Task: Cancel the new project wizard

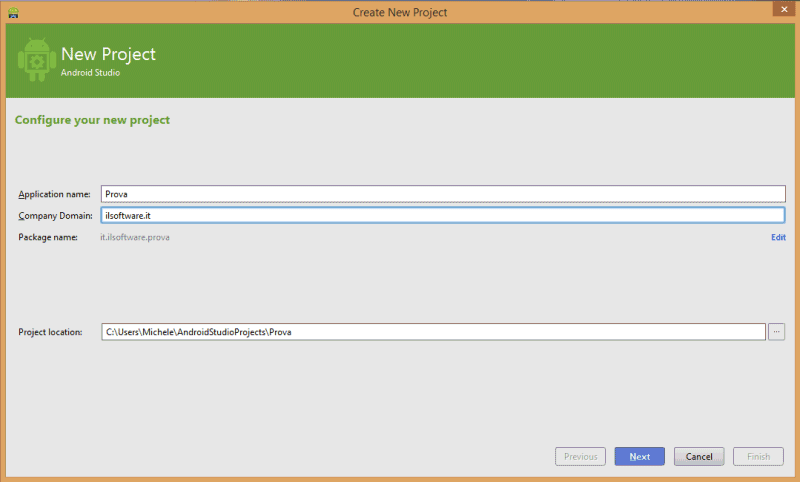Action: 698,456
